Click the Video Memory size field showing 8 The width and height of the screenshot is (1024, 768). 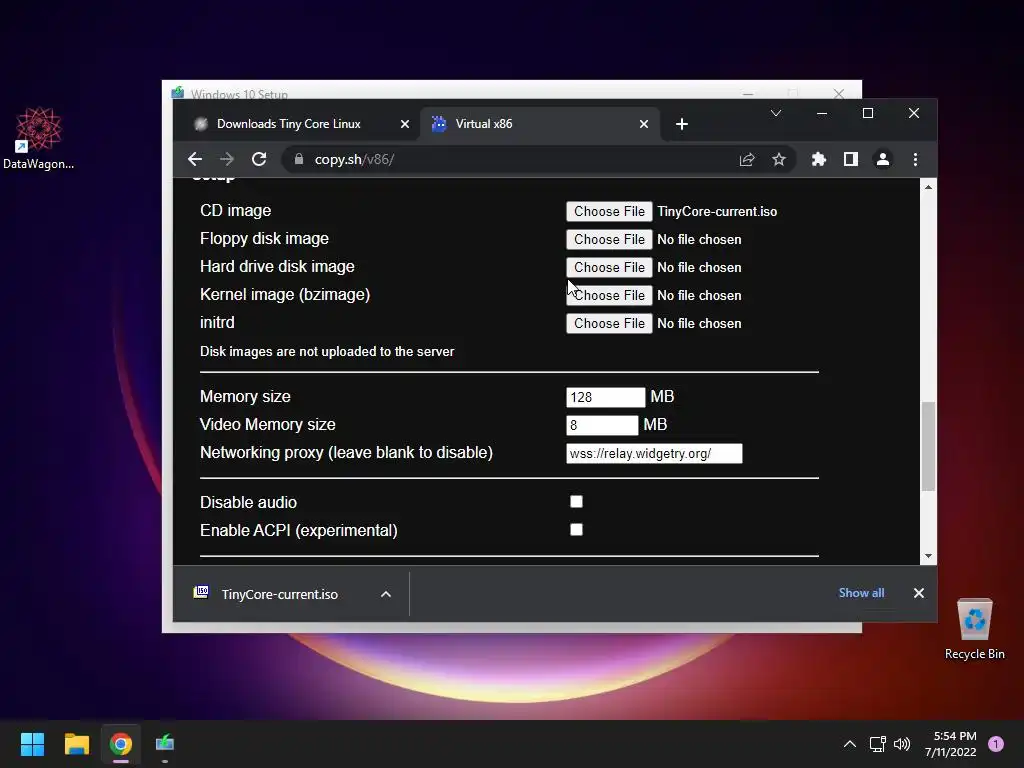click(602, 425)
